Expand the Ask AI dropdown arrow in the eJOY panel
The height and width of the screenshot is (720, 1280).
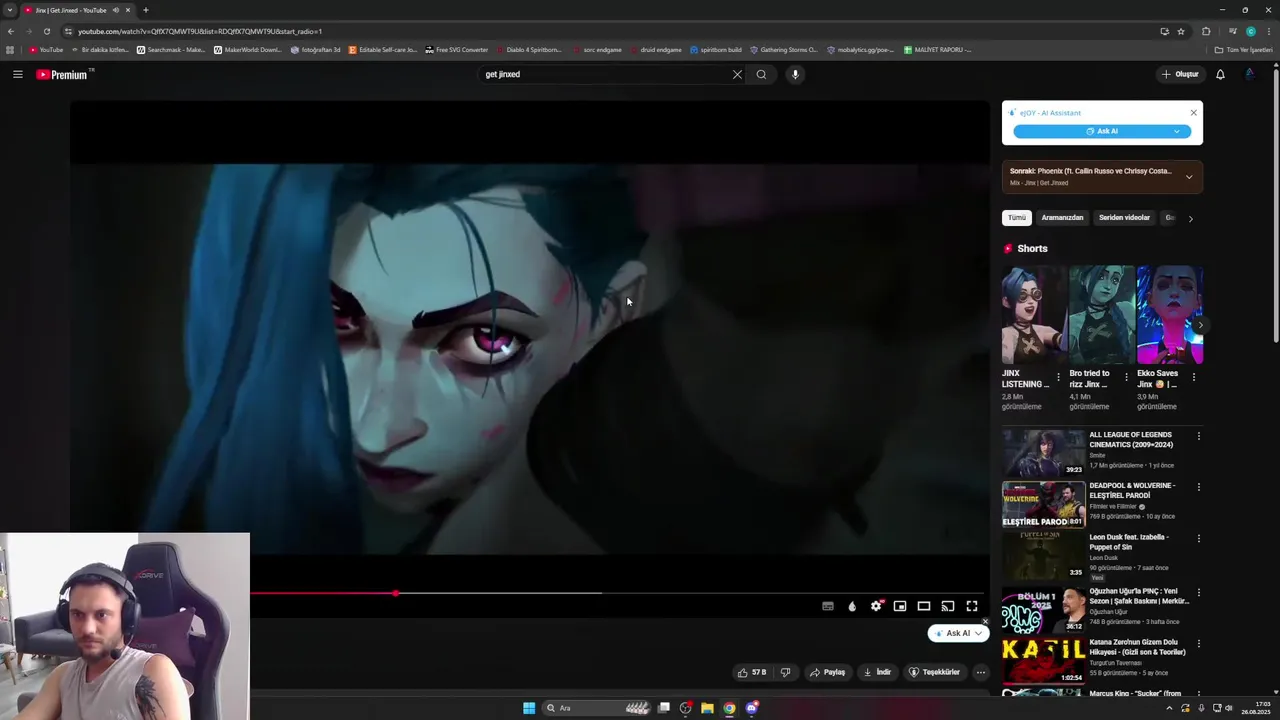1177,131
